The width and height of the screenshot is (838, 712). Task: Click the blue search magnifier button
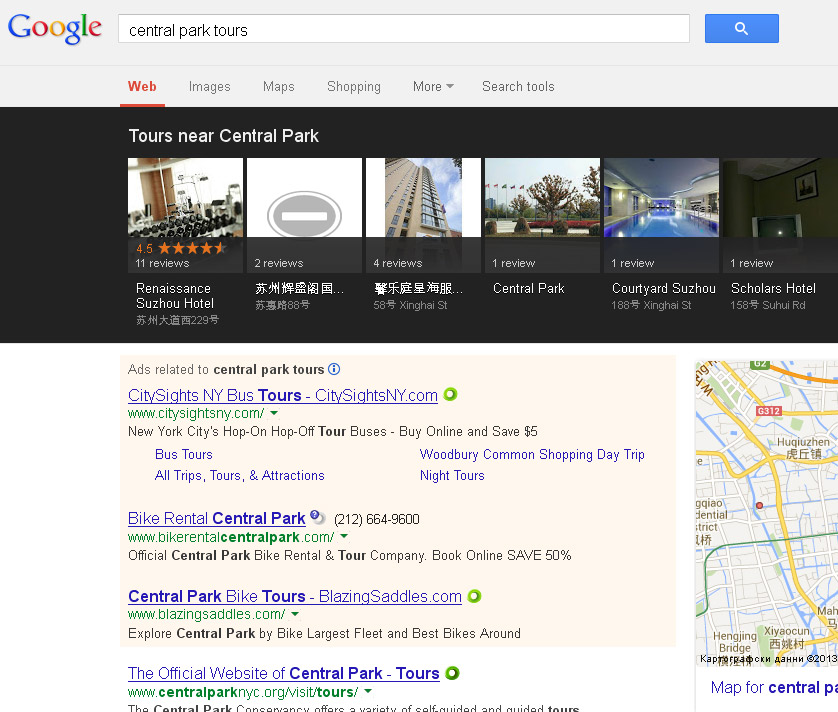(x=741, y=28)
